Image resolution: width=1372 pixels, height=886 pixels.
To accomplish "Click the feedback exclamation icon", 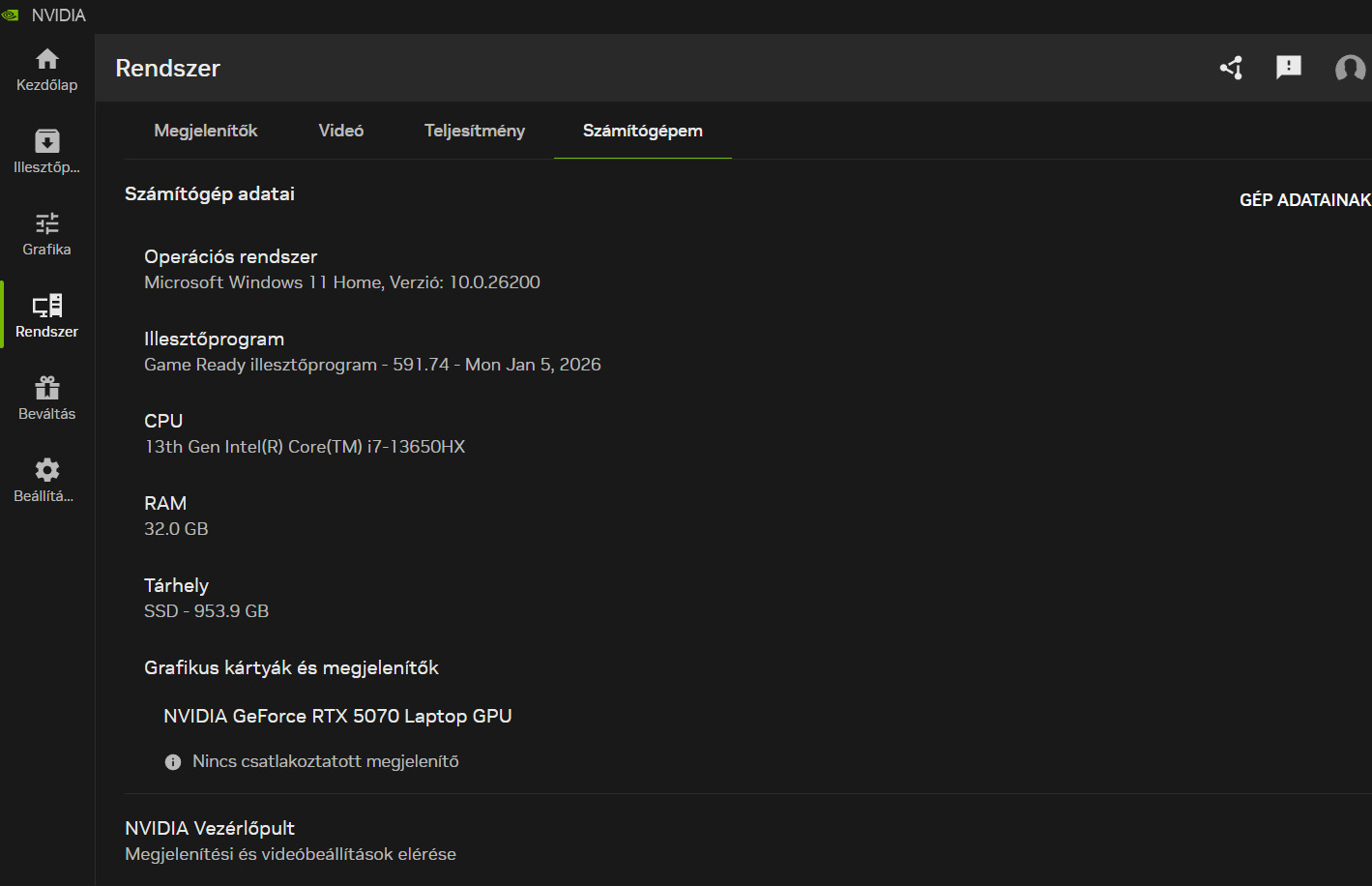I will (1289, 67).
